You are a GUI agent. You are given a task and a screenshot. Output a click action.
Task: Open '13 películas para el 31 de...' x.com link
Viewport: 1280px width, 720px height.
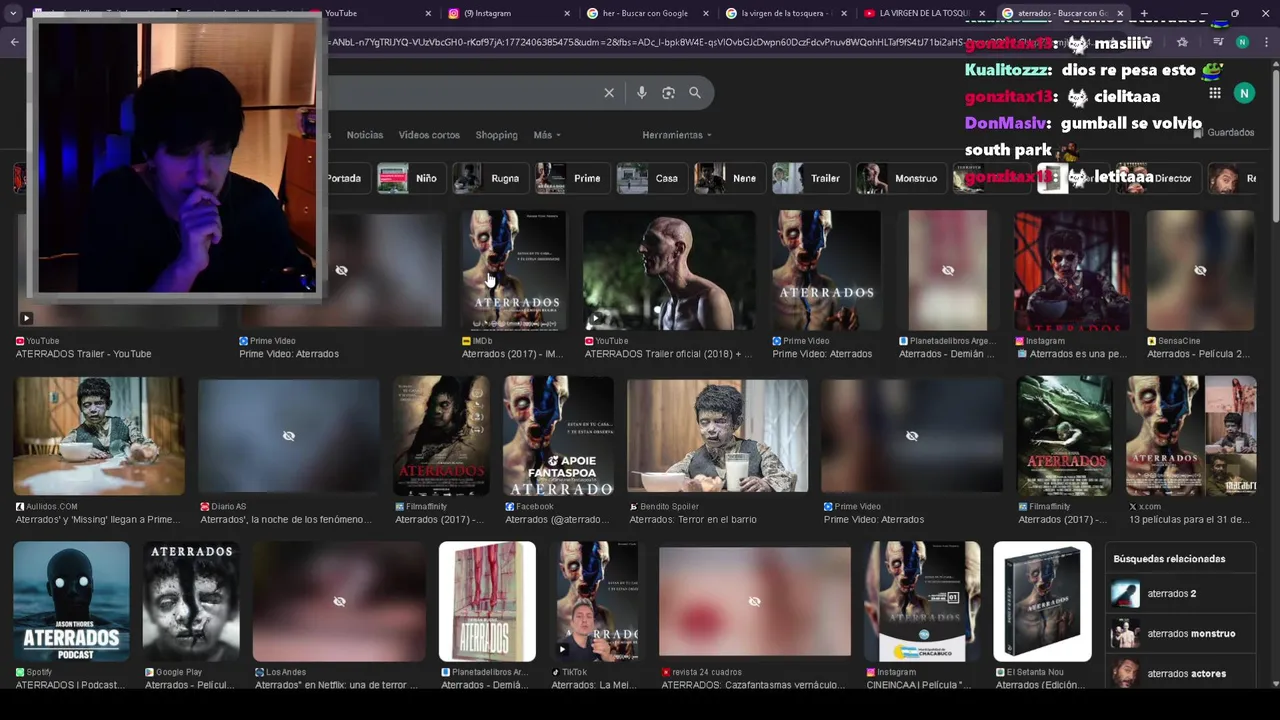tap(1188, 520)
